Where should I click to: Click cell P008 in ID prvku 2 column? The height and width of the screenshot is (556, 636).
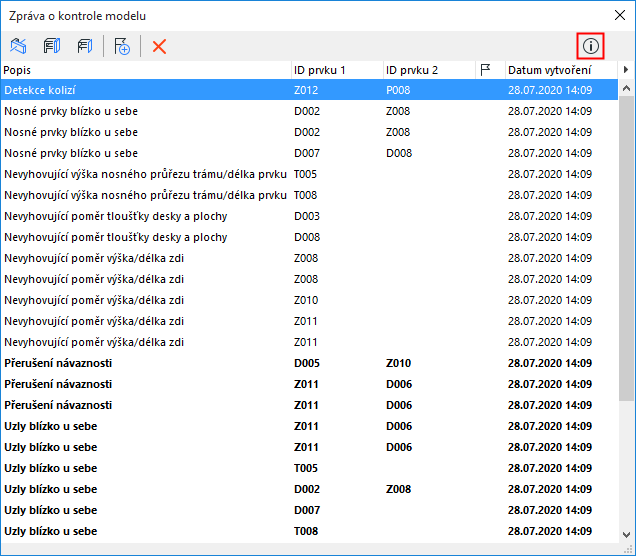point(398,90)
